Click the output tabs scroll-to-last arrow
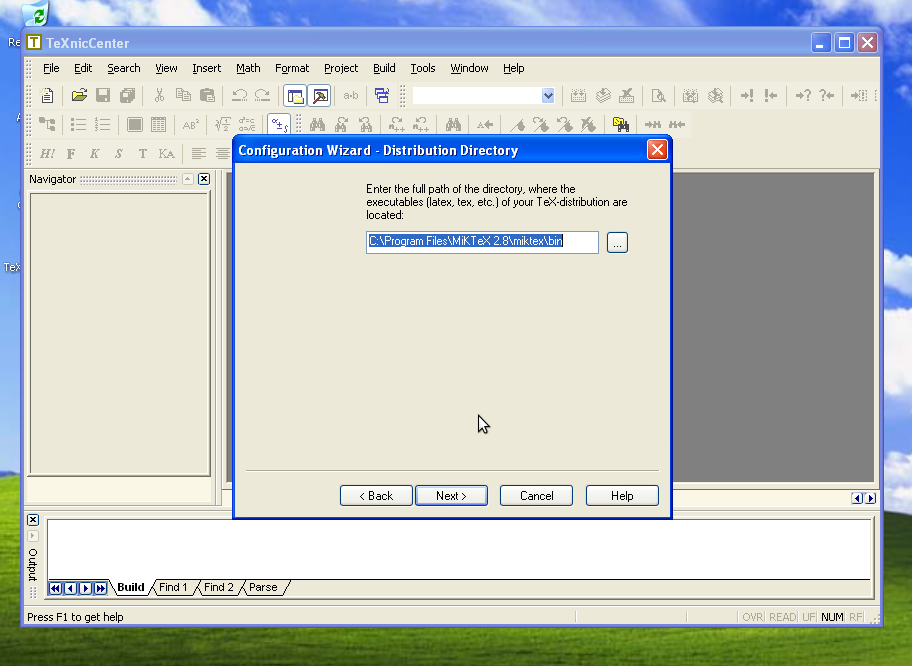This screenshot has width=912, height=666. 101,589
